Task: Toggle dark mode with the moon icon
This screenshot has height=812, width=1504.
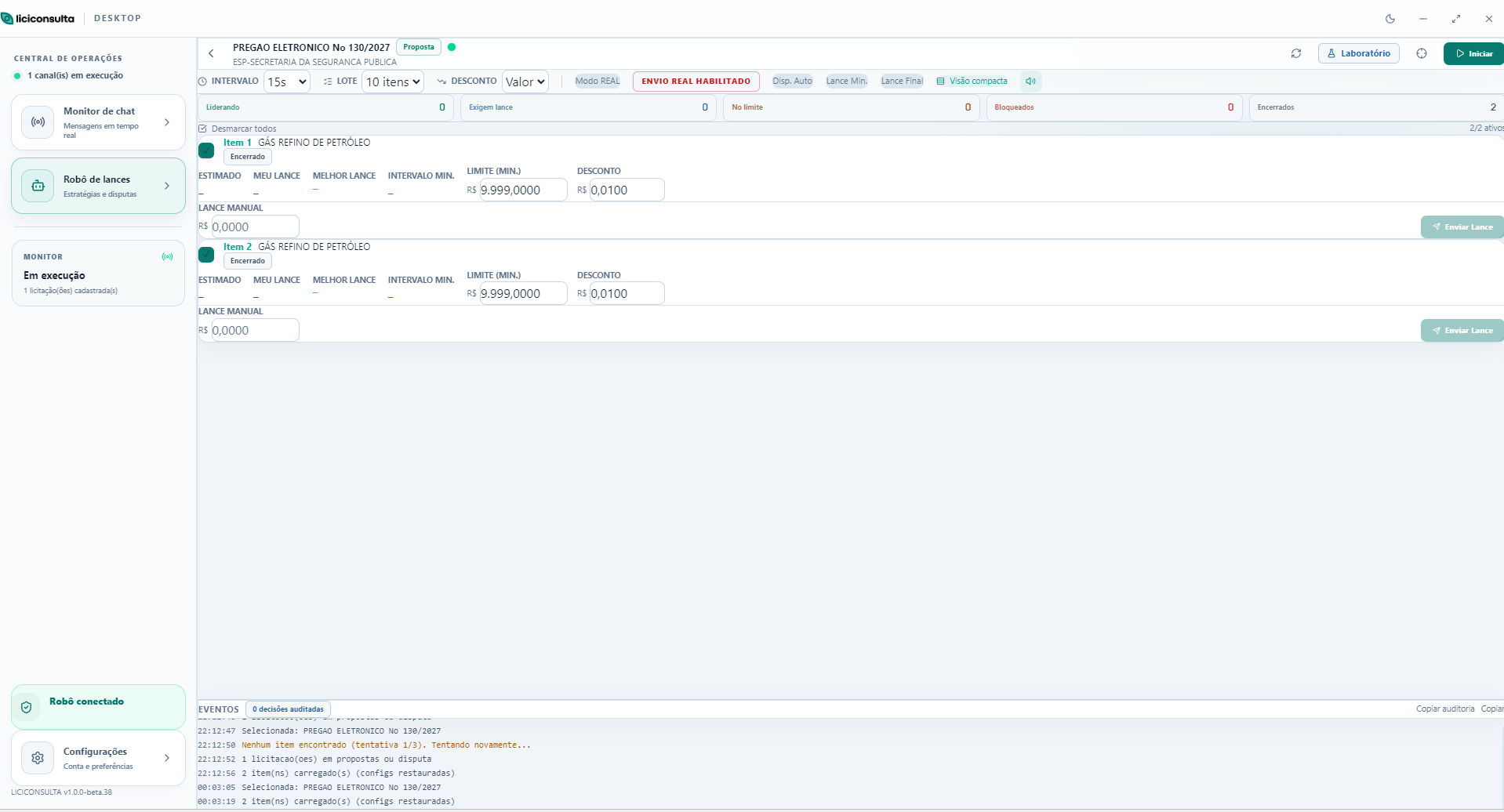Action: pos(1390,19)
